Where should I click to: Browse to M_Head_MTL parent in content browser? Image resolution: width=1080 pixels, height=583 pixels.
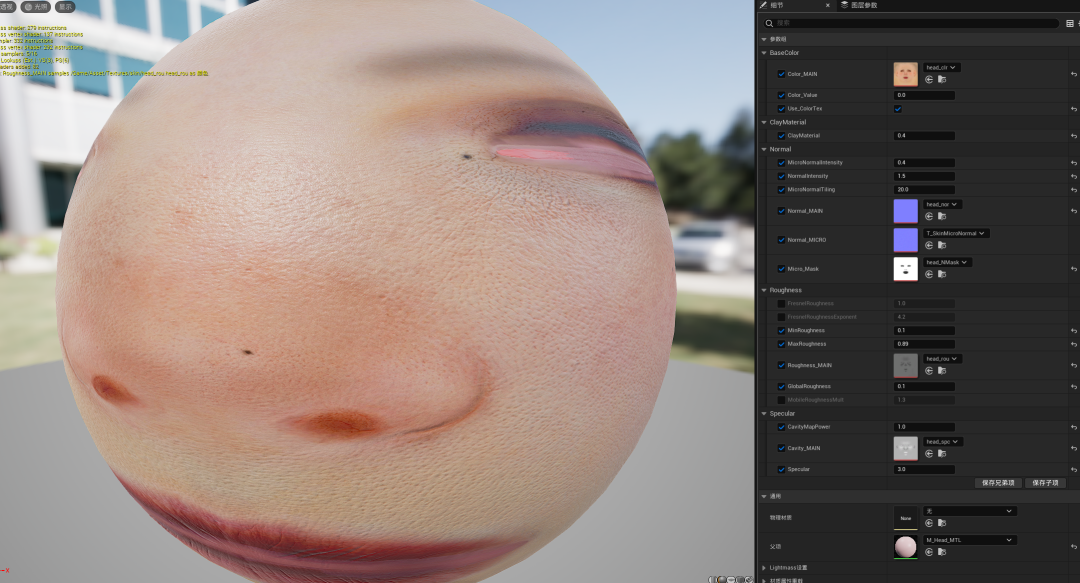942,552
